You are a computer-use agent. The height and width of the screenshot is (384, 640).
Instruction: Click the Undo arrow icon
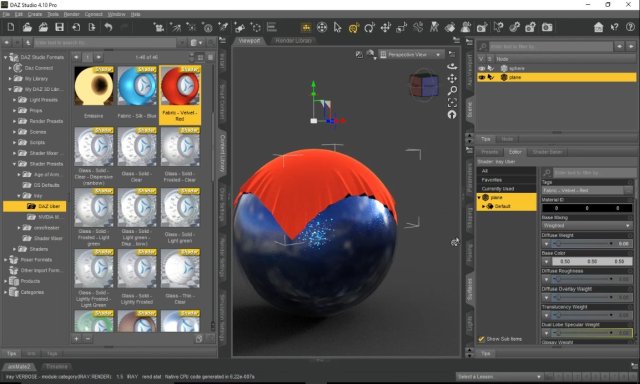coord(108,27)
